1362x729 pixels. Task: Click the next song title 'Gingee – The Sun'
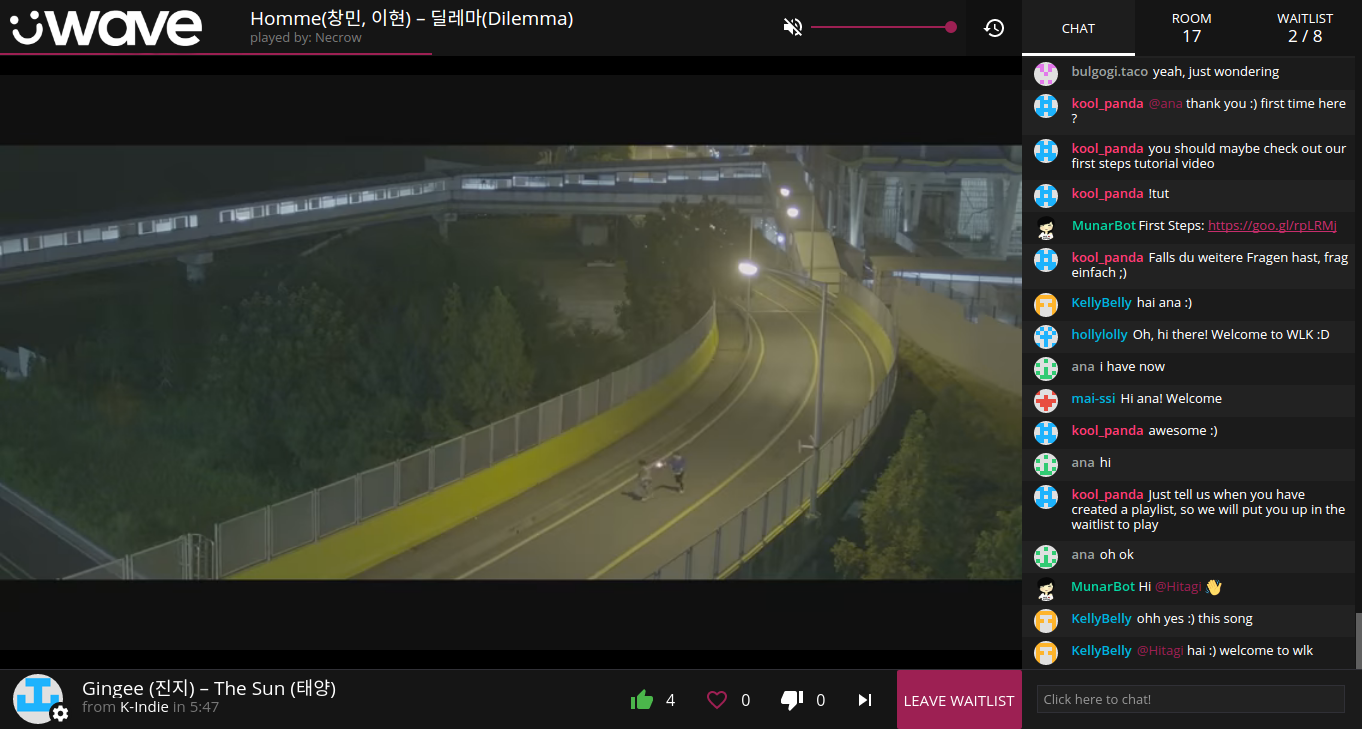click(209, 688)
